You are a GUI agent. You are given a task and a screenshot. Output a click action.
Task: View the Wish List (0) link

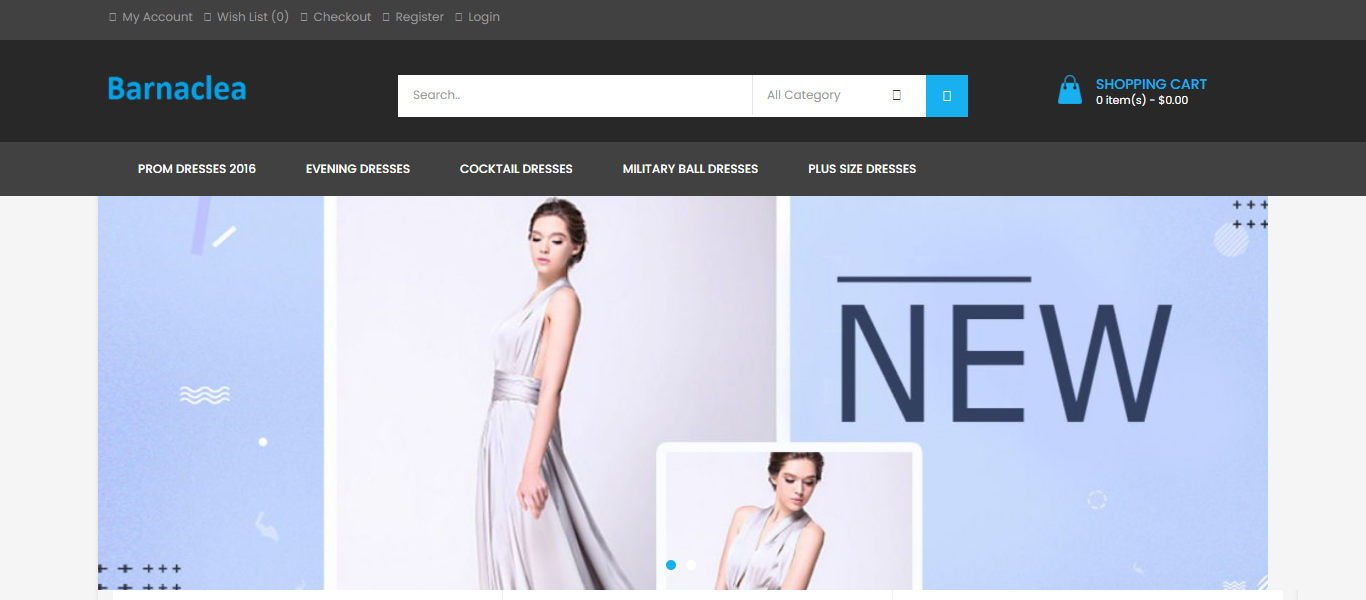click(246, 17)
